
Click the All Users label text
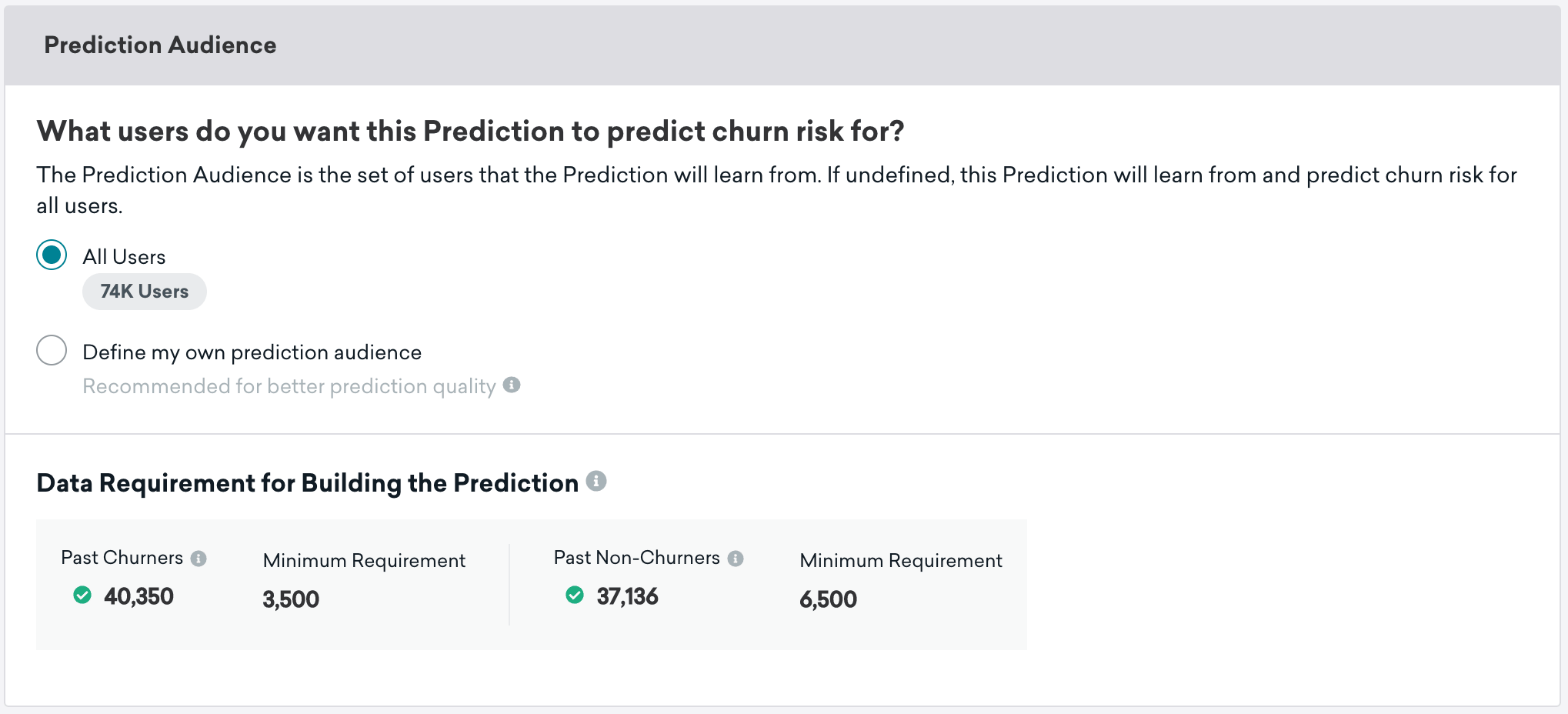(x=124, y=257)
